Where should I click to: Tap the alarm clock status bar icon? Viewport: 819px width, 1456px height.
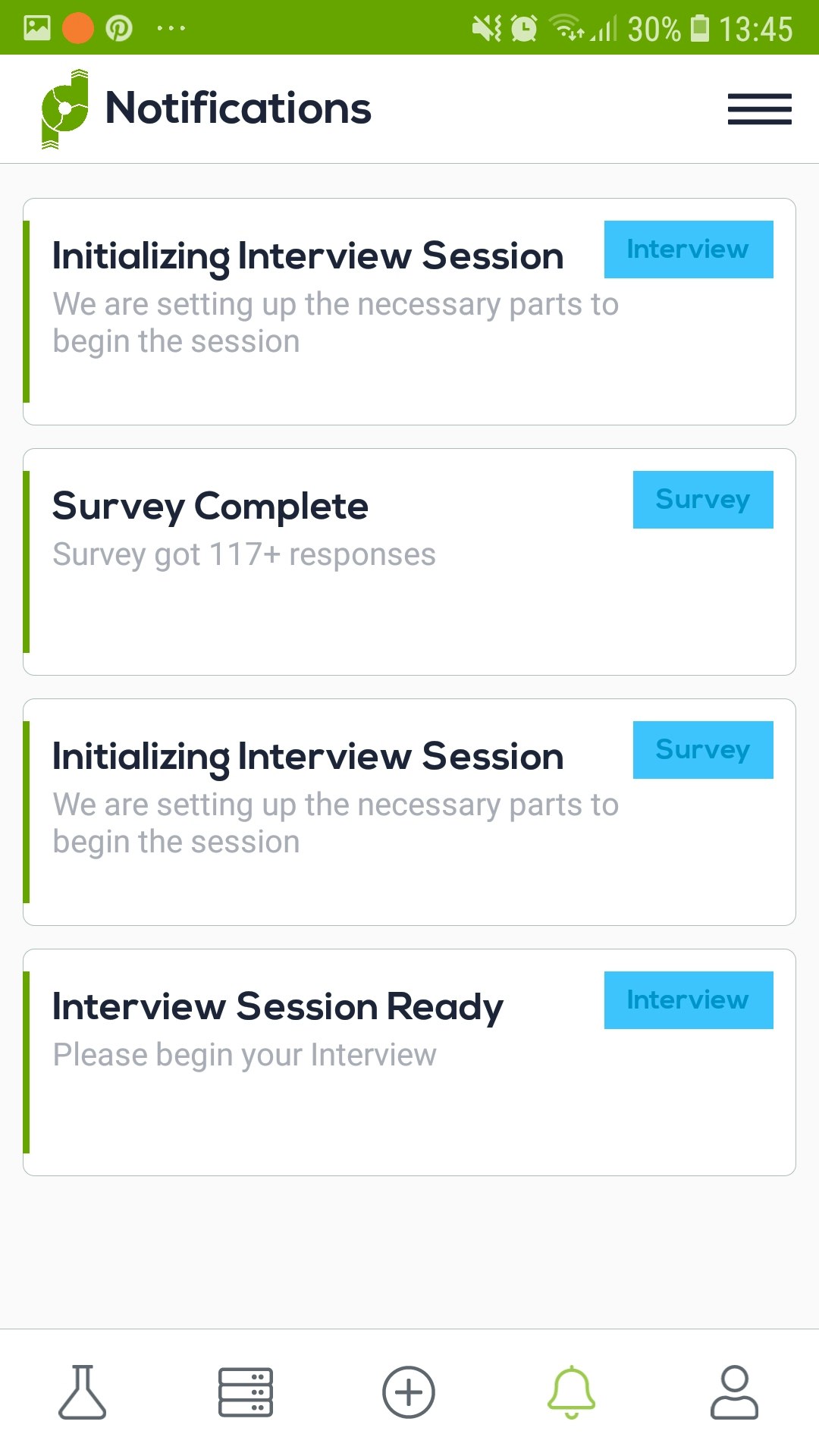(522, 28)
